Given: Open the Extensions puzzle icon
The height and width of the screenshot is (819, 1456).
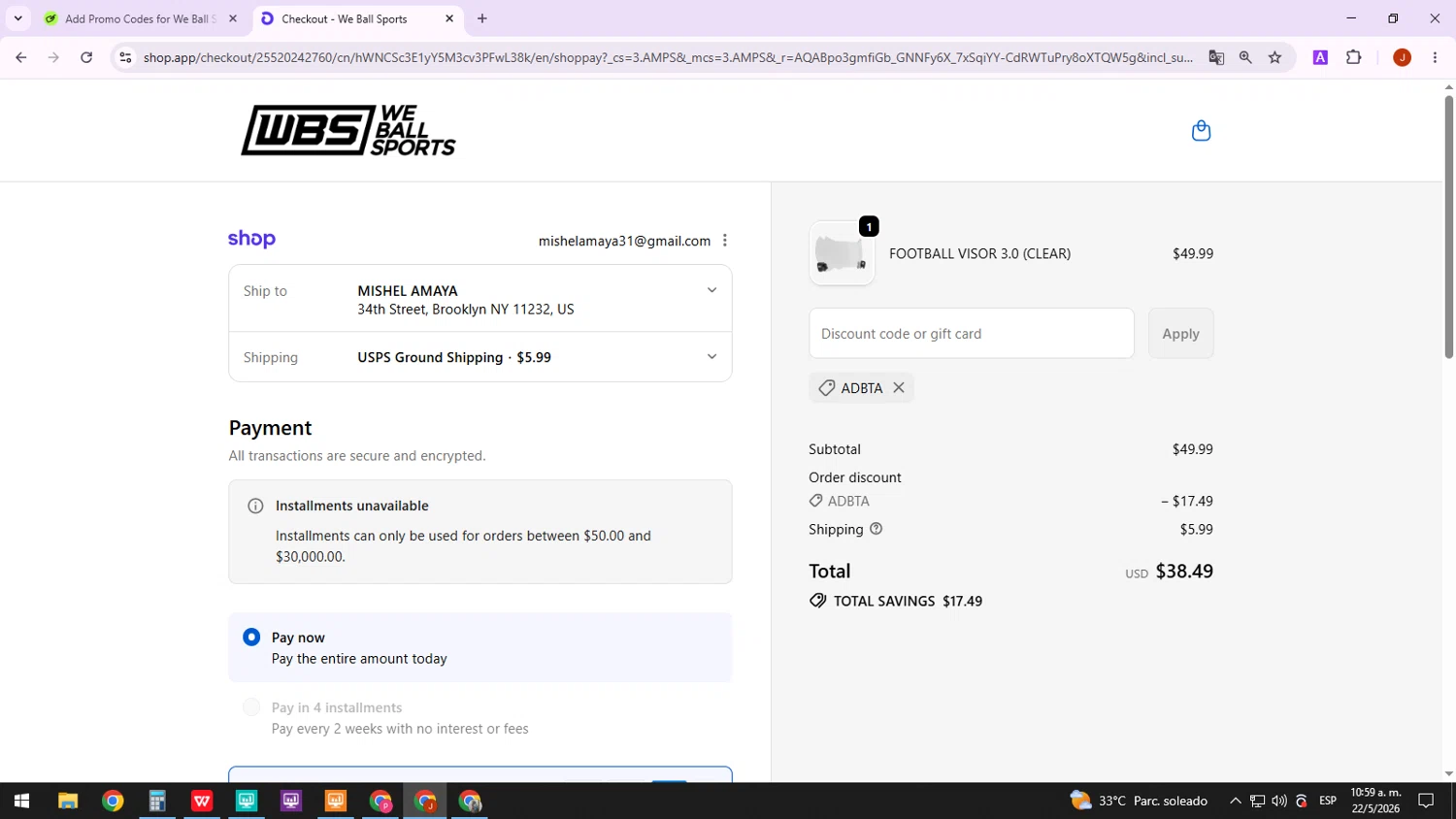Looking at the screenshot, I should coord(1354,57).
